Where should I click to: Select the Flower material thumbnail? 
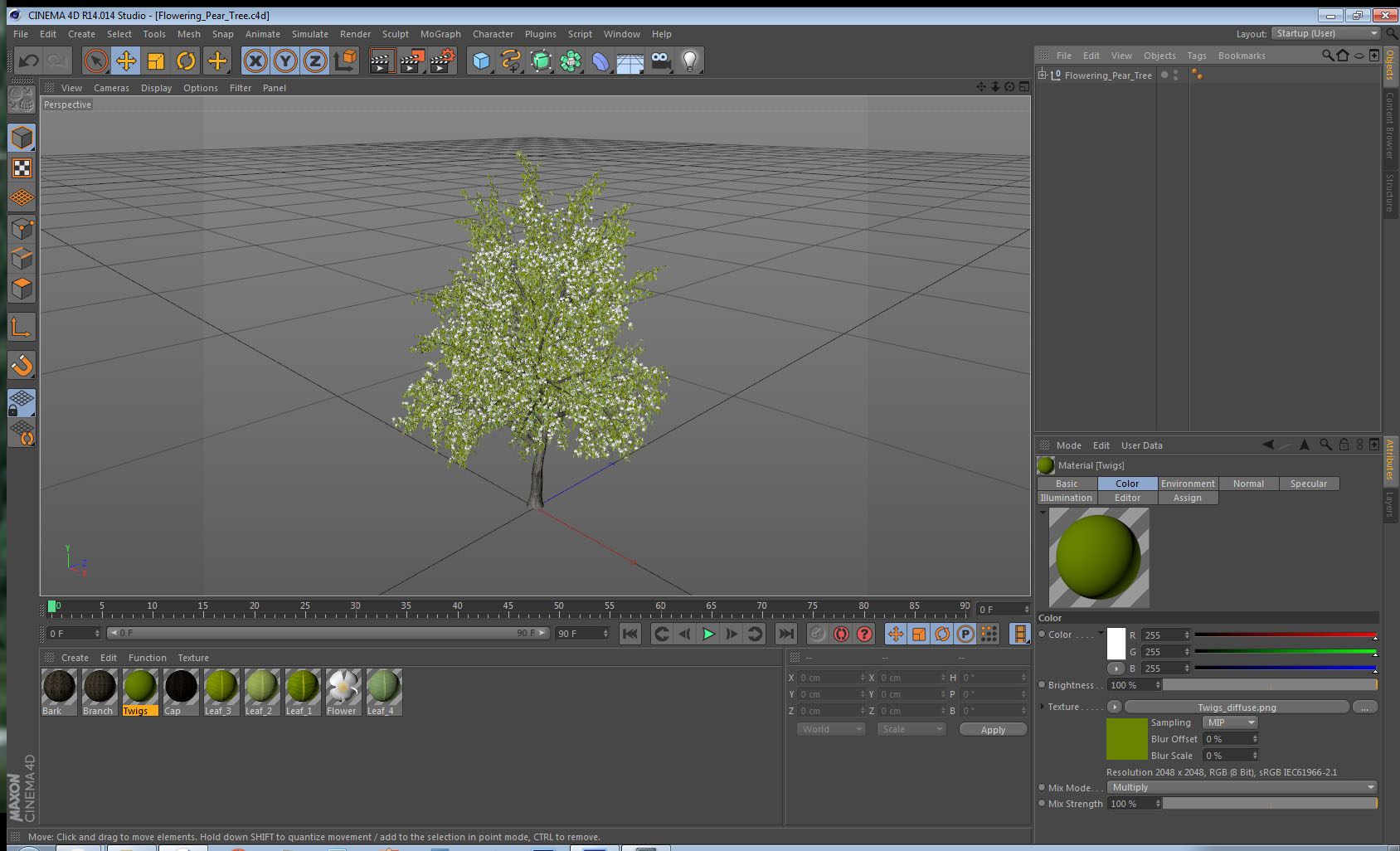[x=343, y=692]
